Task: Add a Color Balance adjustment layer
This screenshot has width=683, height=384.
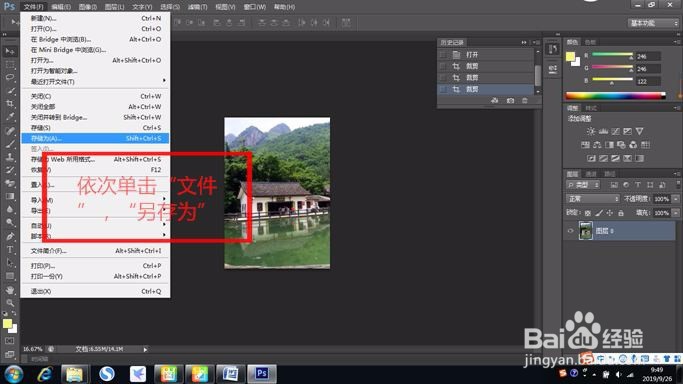Action: click(597, 145)
